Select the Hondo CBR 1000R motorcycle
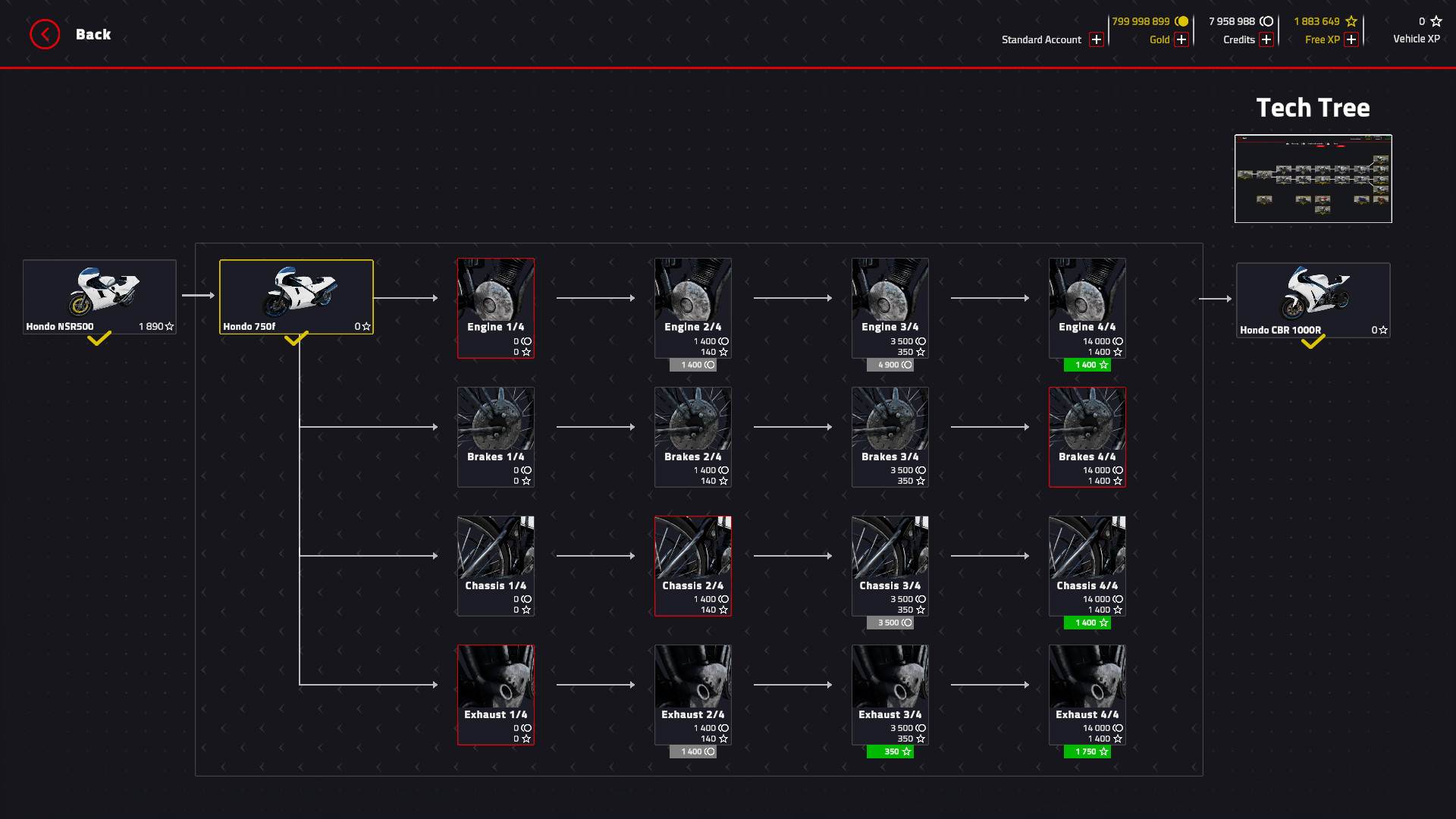1456x819 pixels. click(x=1313, y=300)
